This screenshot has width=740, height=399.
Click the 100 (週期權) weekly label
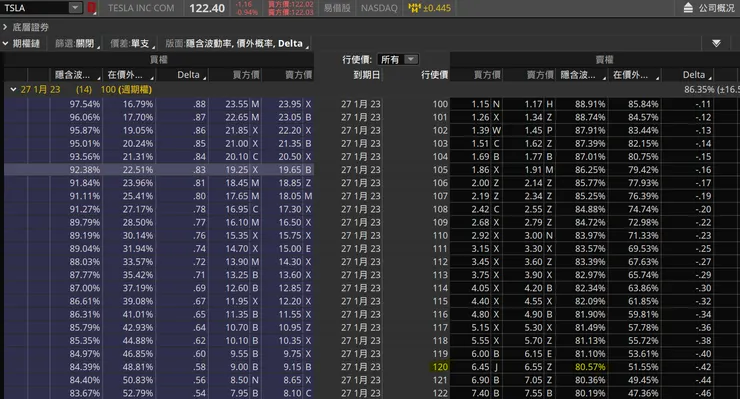126,89
